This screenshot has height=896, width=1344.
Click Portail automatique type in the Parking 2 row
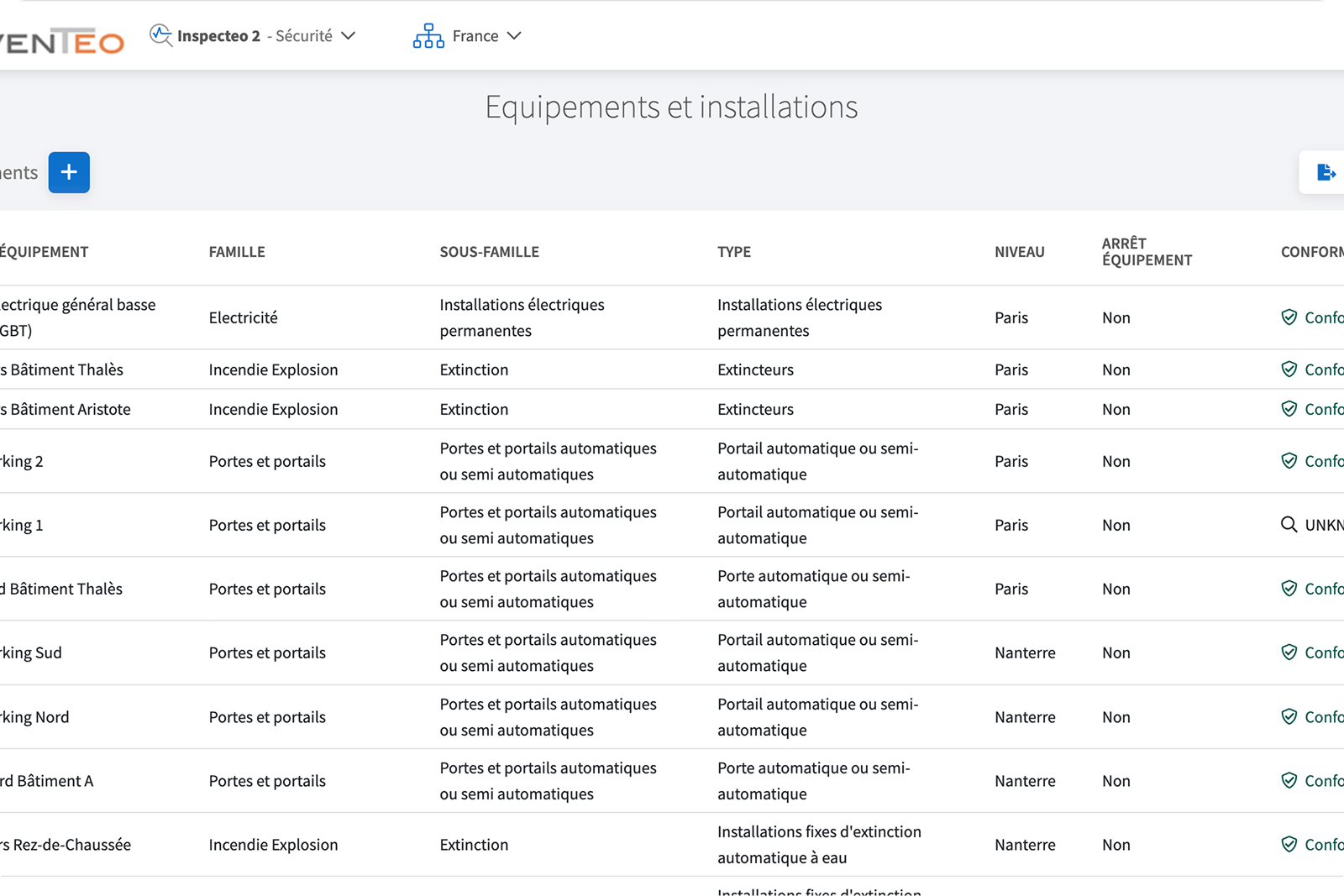(817, 461)
